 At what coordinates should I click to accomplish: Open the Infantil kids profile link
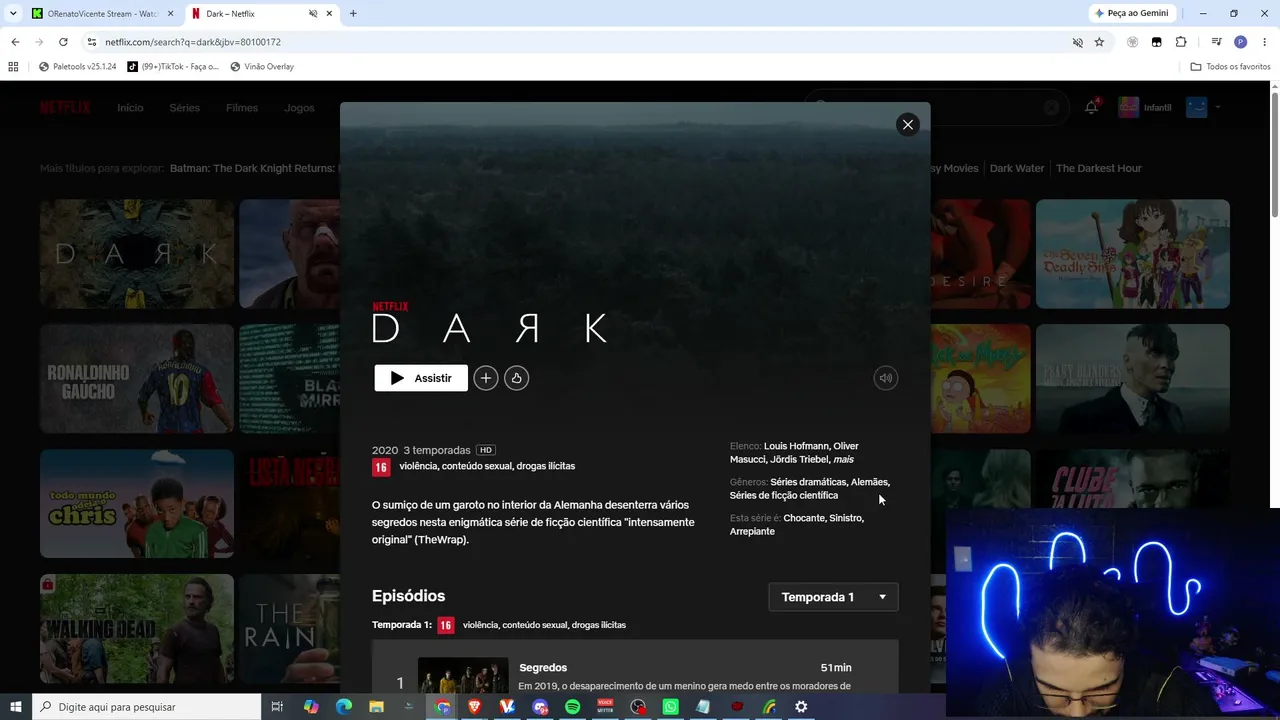coord(1145,108)
